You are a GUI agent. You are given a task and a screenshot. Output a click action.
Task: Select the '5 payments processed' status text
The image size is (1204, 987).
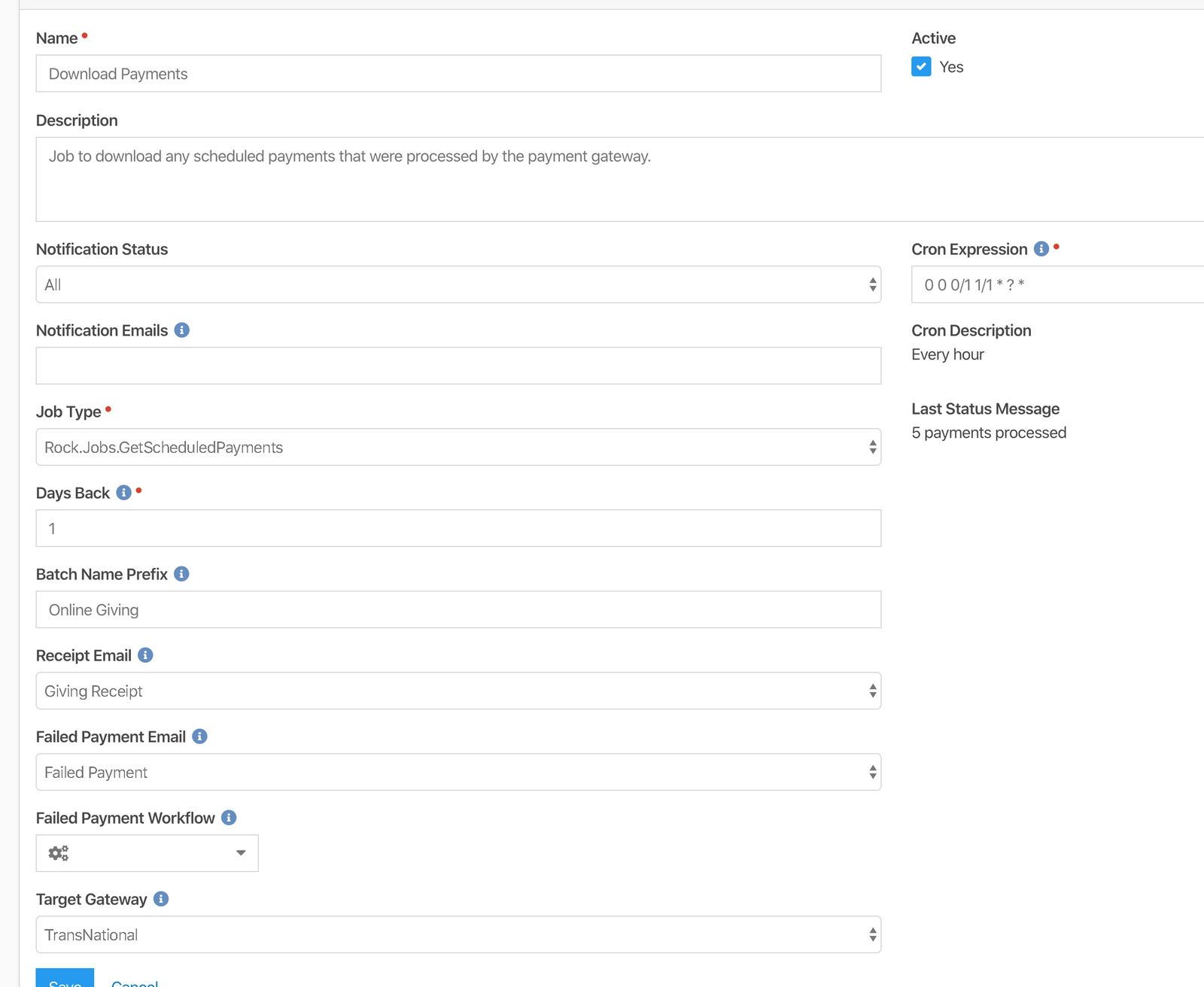click(x=989, y=433)
